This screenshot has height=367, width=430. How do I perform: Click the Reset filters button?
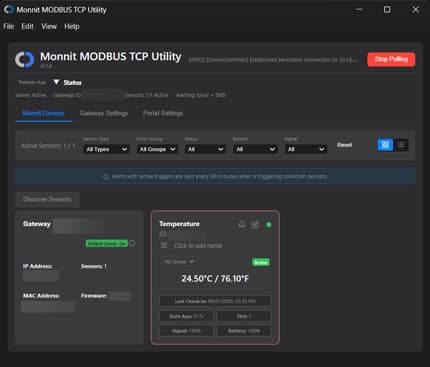pos(344,145)
